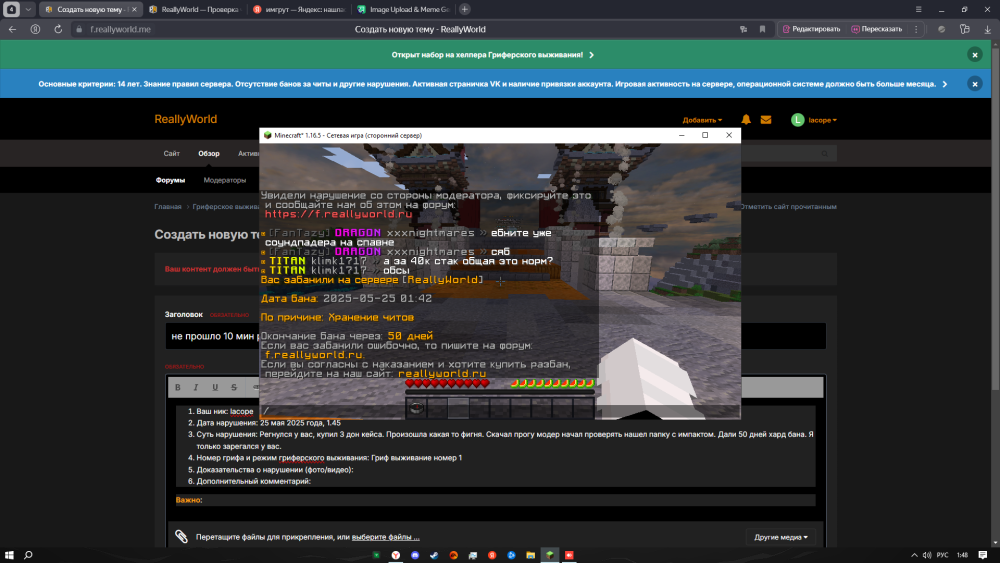
Task: Open Discord from the taskbar
Action: 415,555
